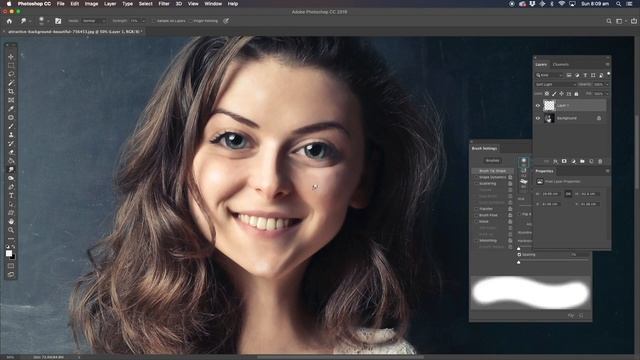This screenshot has height=360, width=640.
Task: Select the Move tool
Action: (11, 57)
